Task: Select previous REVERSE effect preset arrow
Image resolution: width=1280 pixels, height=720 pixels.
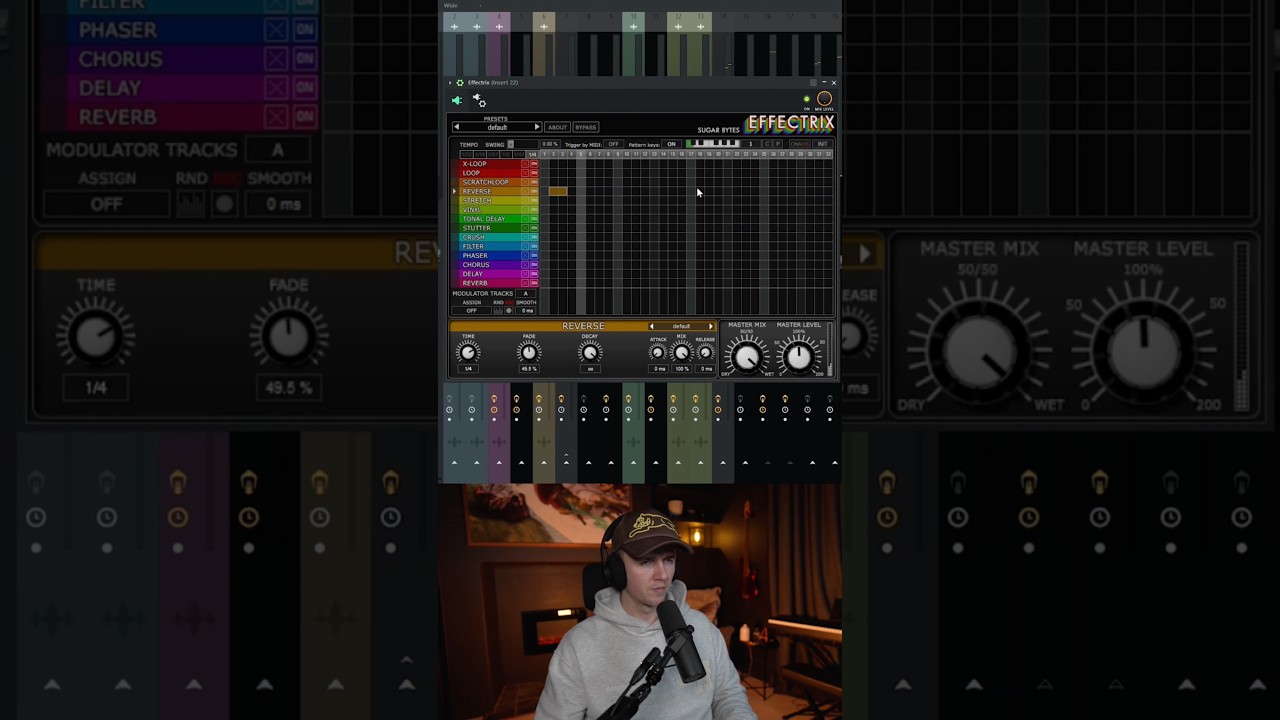Action: [x=652, y=326]
